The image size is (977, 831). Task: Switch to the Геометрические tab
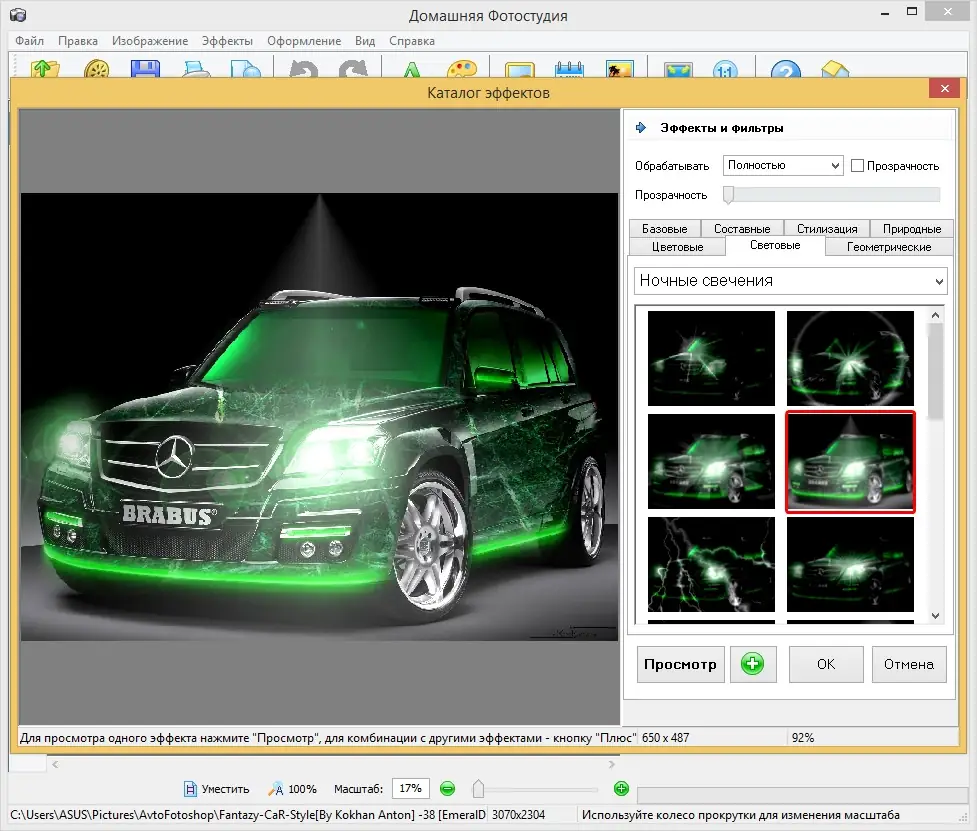coord(888,247)
